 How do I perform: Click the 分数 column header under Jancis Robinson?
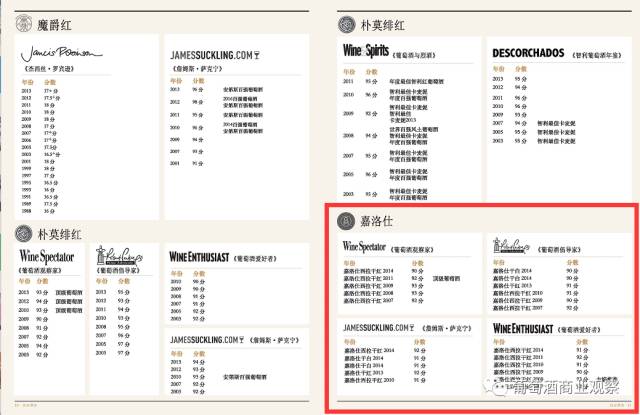pos(50,82)
